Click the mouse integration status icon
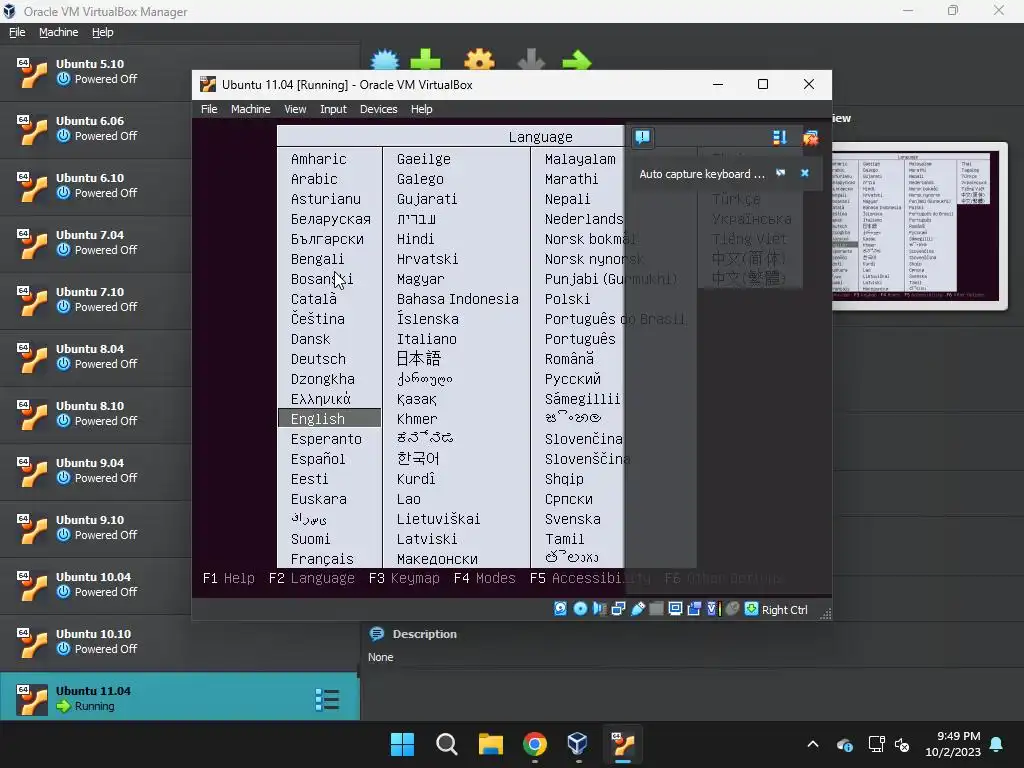1024x768 pixels. click(732, 609)
